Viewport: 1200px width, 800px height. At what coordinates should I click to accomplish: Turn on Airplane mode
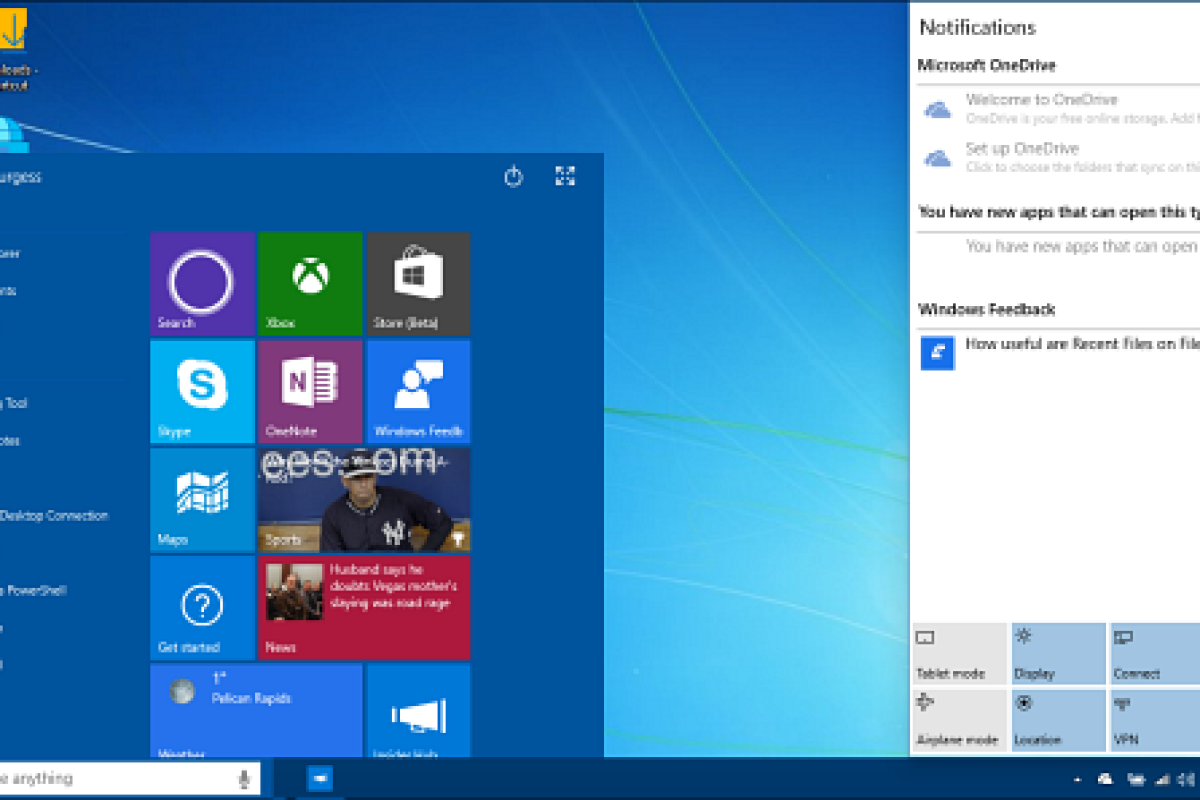pos(959,719)
